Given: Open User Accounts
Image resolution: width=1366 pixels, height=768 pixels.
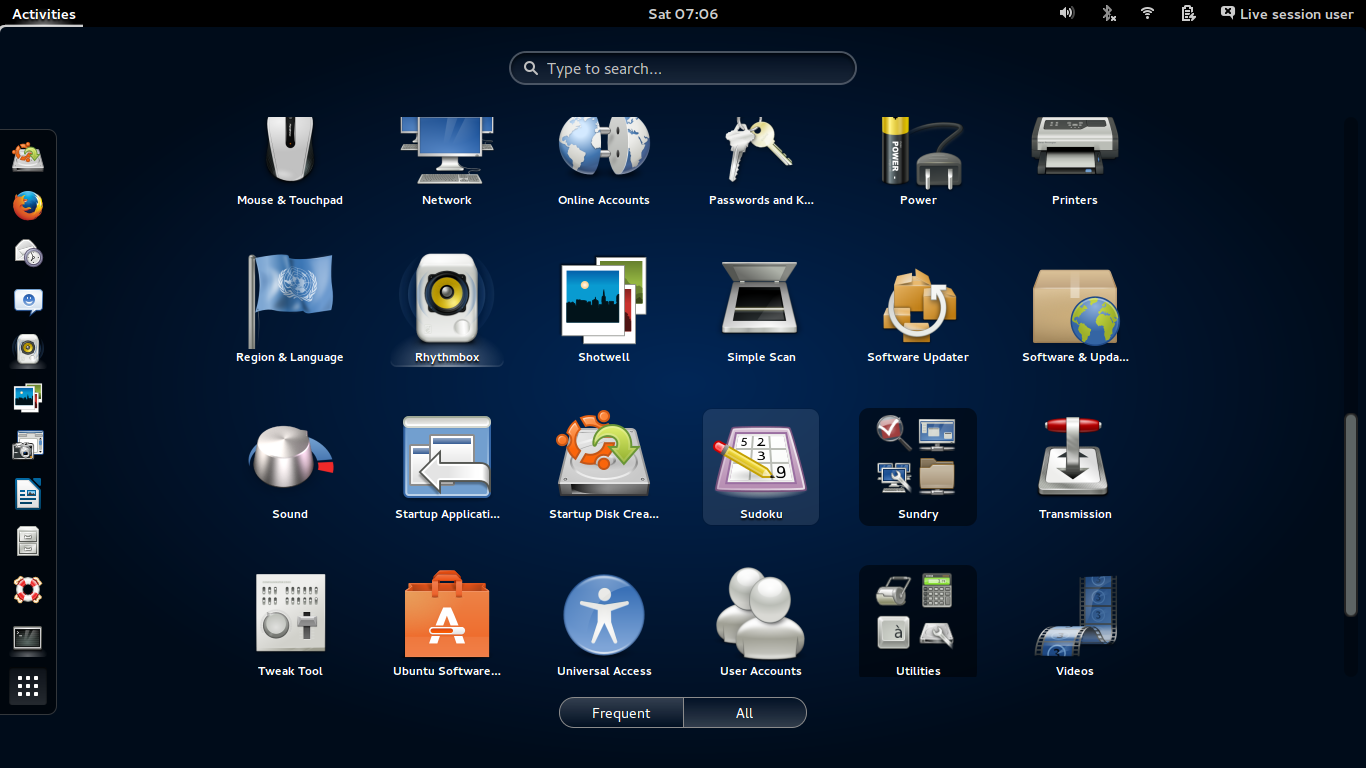Looking at the screenshot, I should (x=761, y=623).
